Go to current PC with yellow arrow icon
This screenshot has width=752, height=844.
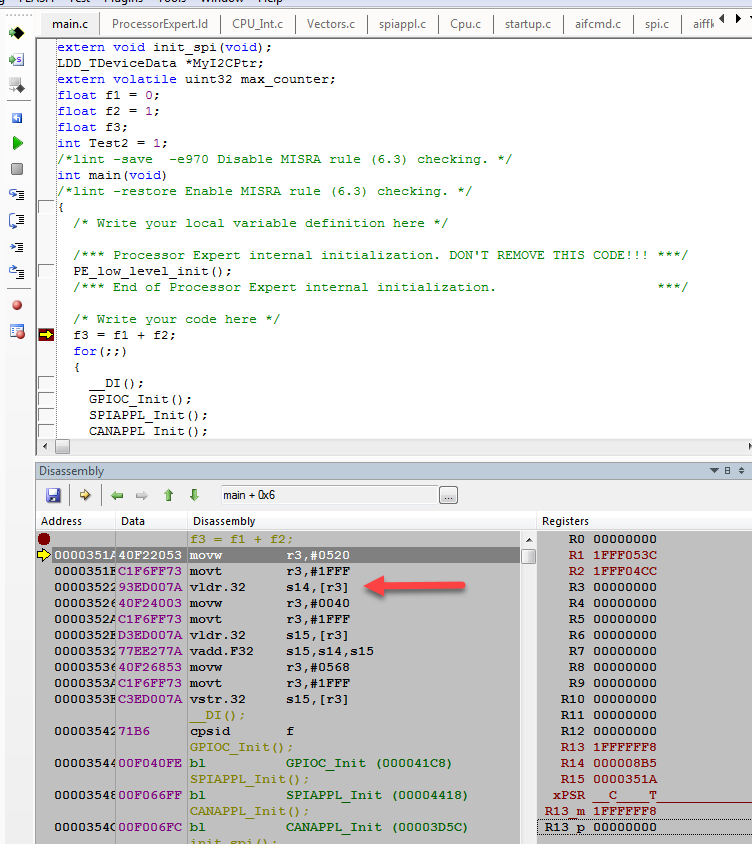85,495
